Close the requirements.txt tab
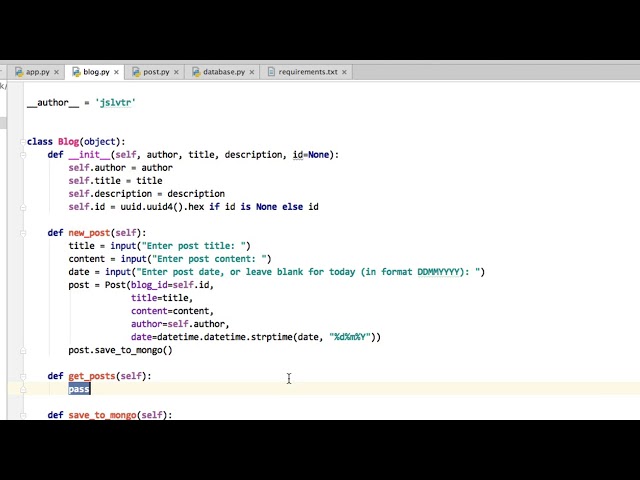The height and width of the screenshot is (480, 640). [344, 72]
